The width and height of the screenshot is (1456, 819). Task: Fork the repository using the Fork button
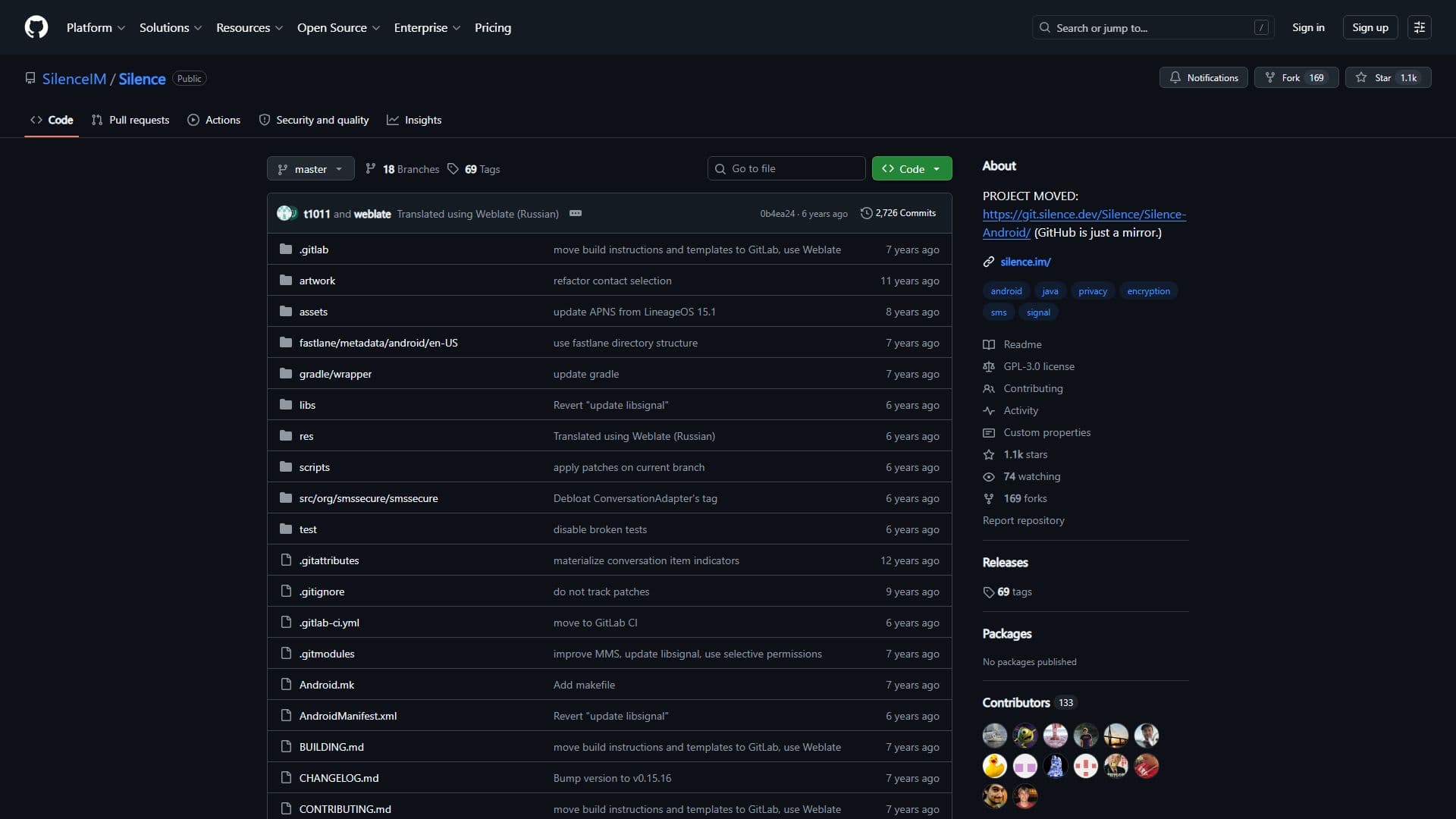click(x=1297, y=77)
